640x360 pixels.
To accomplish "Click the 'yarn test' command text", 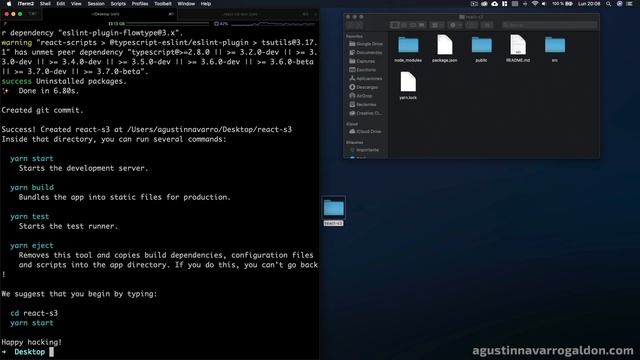I will (x=29, y=216).
